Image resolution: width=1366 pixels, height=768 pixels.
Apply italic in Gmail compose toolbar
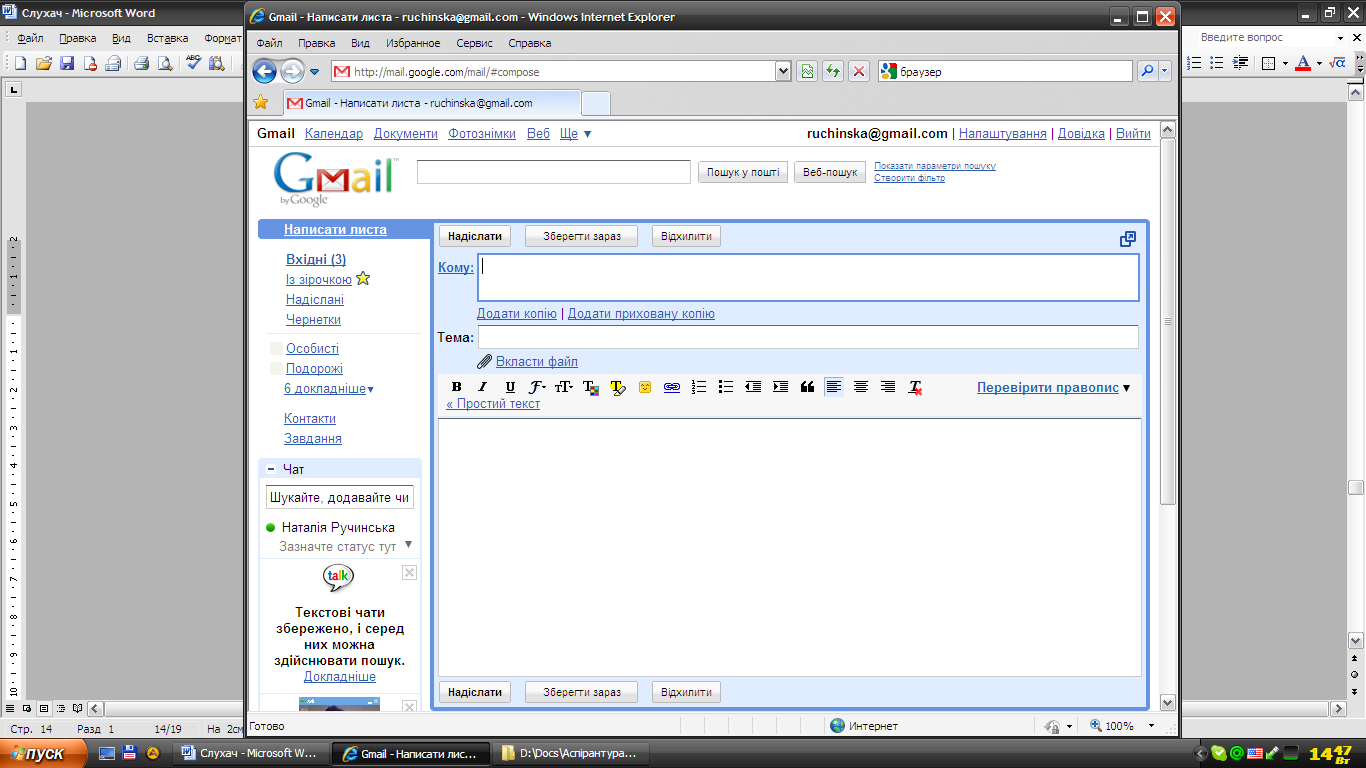point(482,388)
